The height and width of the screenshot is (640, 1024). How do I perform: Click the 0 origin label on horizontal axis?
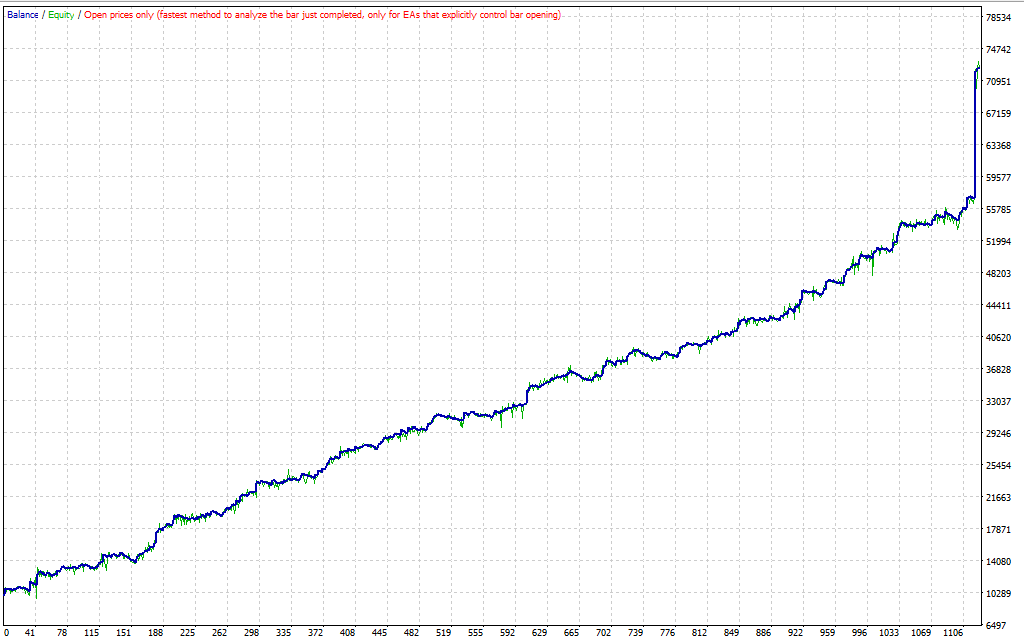tap(4, 633)
